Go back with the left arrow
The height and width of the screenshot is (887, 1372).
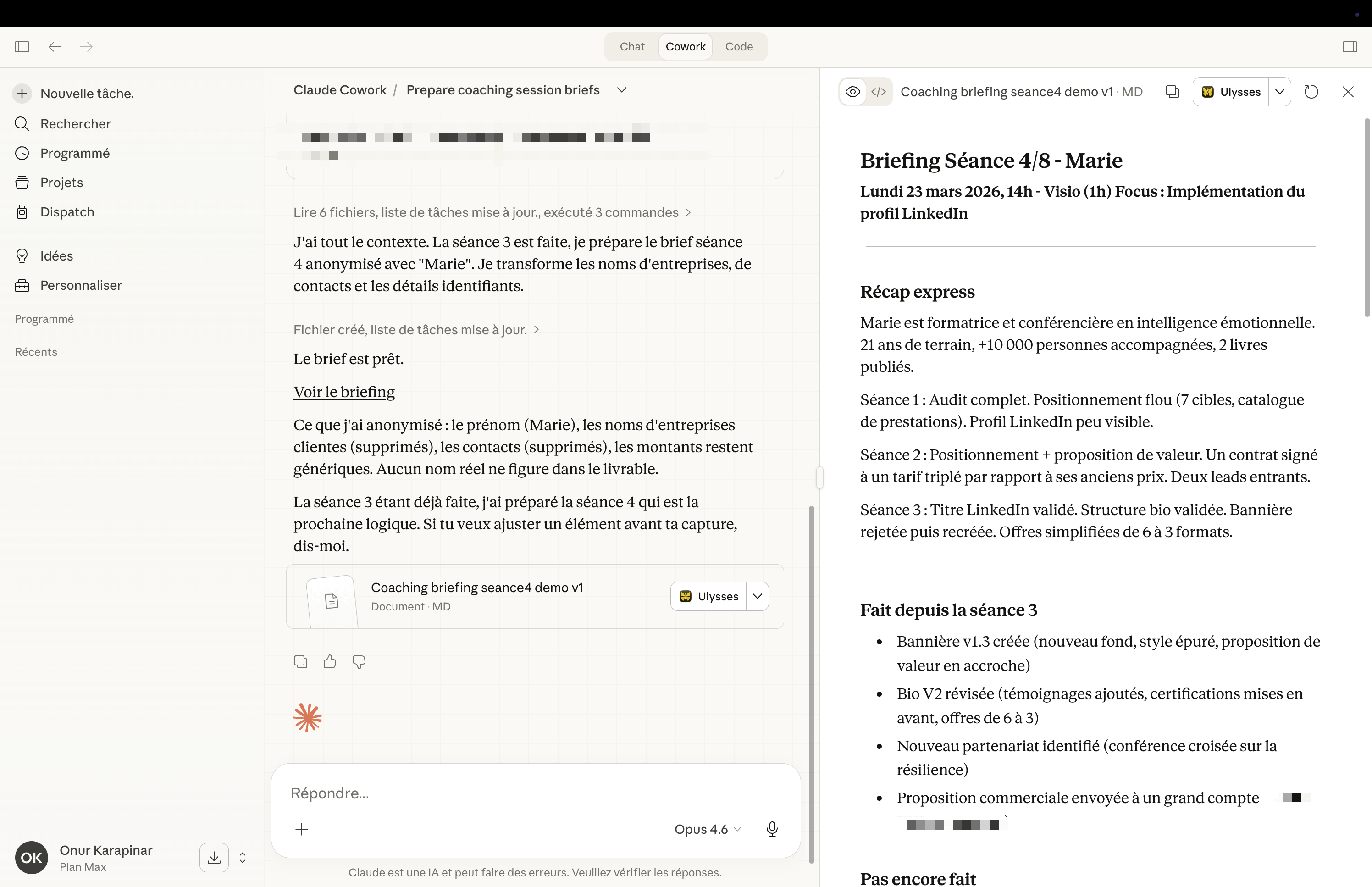(x=55, y=47)
